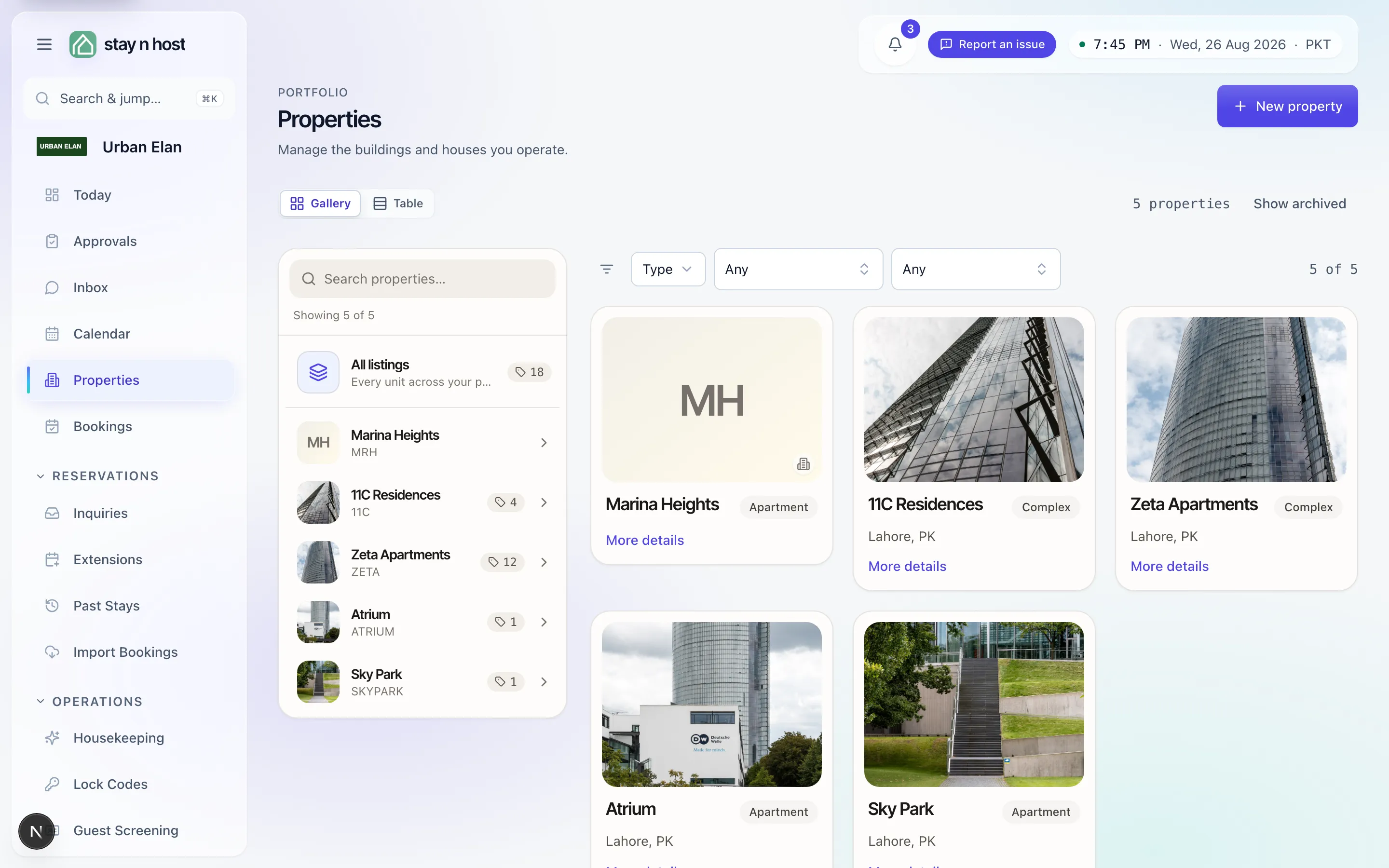1389x868 pixels.
Task: Click the N avatar circle
Action: [x=36, y=831]
